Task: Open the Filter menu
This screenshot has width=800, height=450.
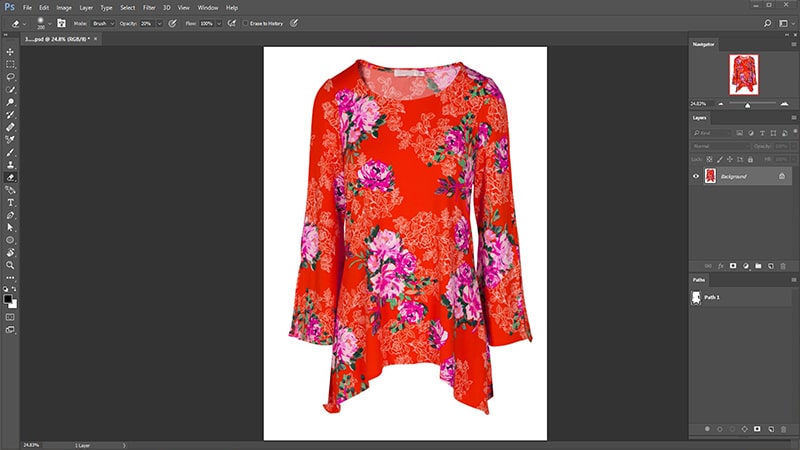Action: click(x=149, y=8)
